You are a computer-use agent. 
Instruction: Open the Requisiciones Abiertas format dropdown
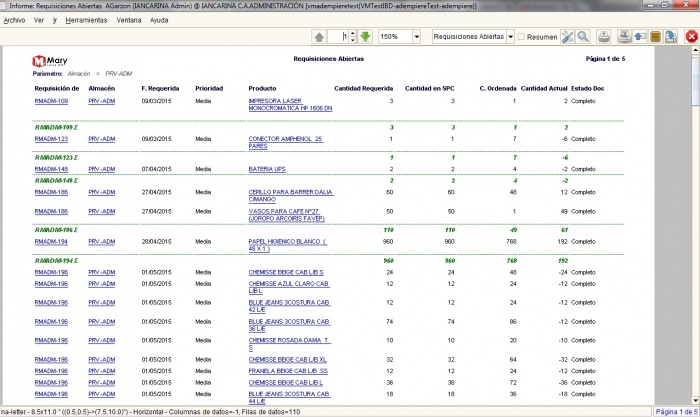pyautogui.click(x=511, y=37)
